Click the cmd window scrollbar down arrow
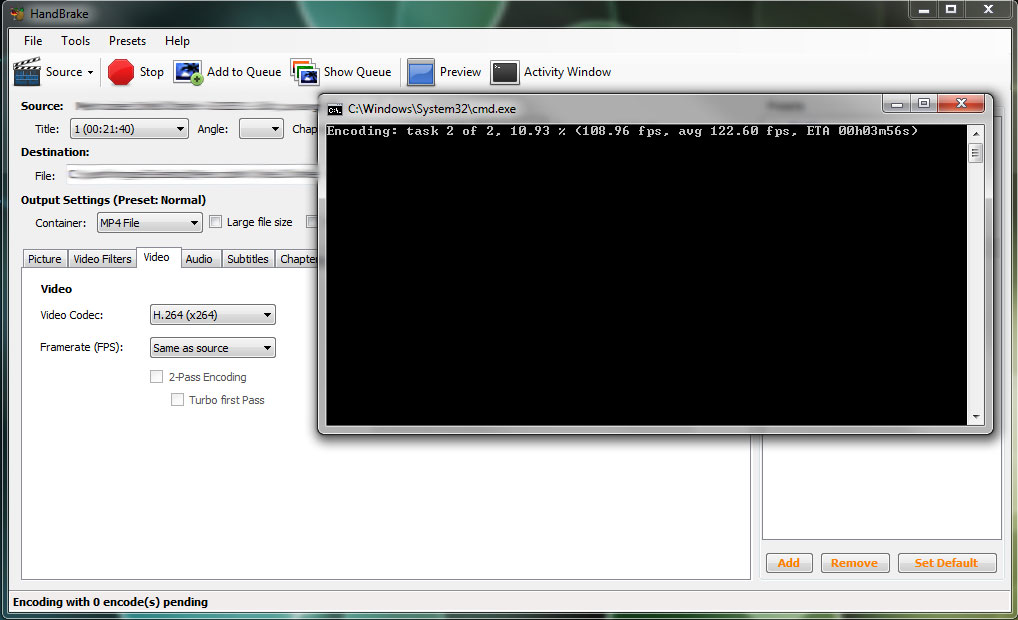The image size is (1018, 620). tap(975, 417)
